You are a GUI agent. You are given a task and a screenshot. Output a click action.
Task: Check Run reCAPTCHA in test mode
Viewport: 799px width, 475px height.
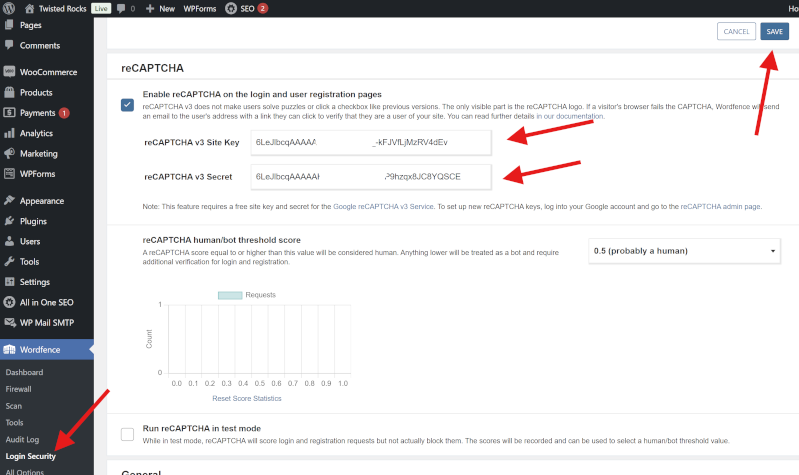click(127, 434)
